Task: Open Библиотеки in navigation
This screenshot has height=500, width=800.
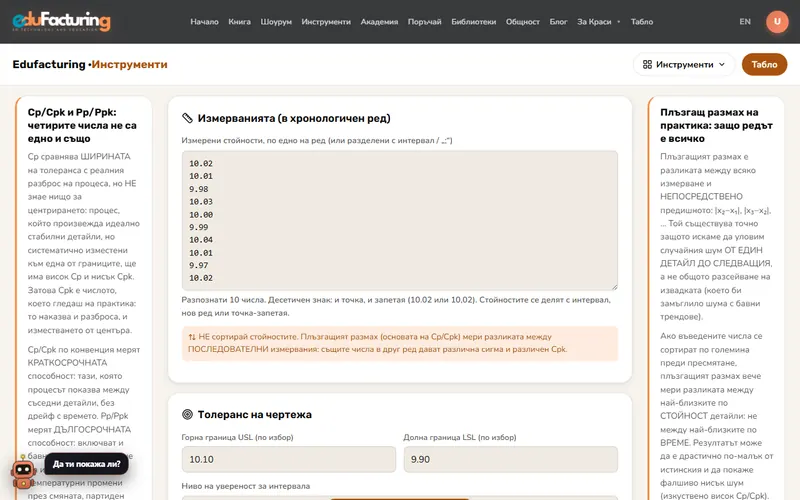Action: point(473,21)
